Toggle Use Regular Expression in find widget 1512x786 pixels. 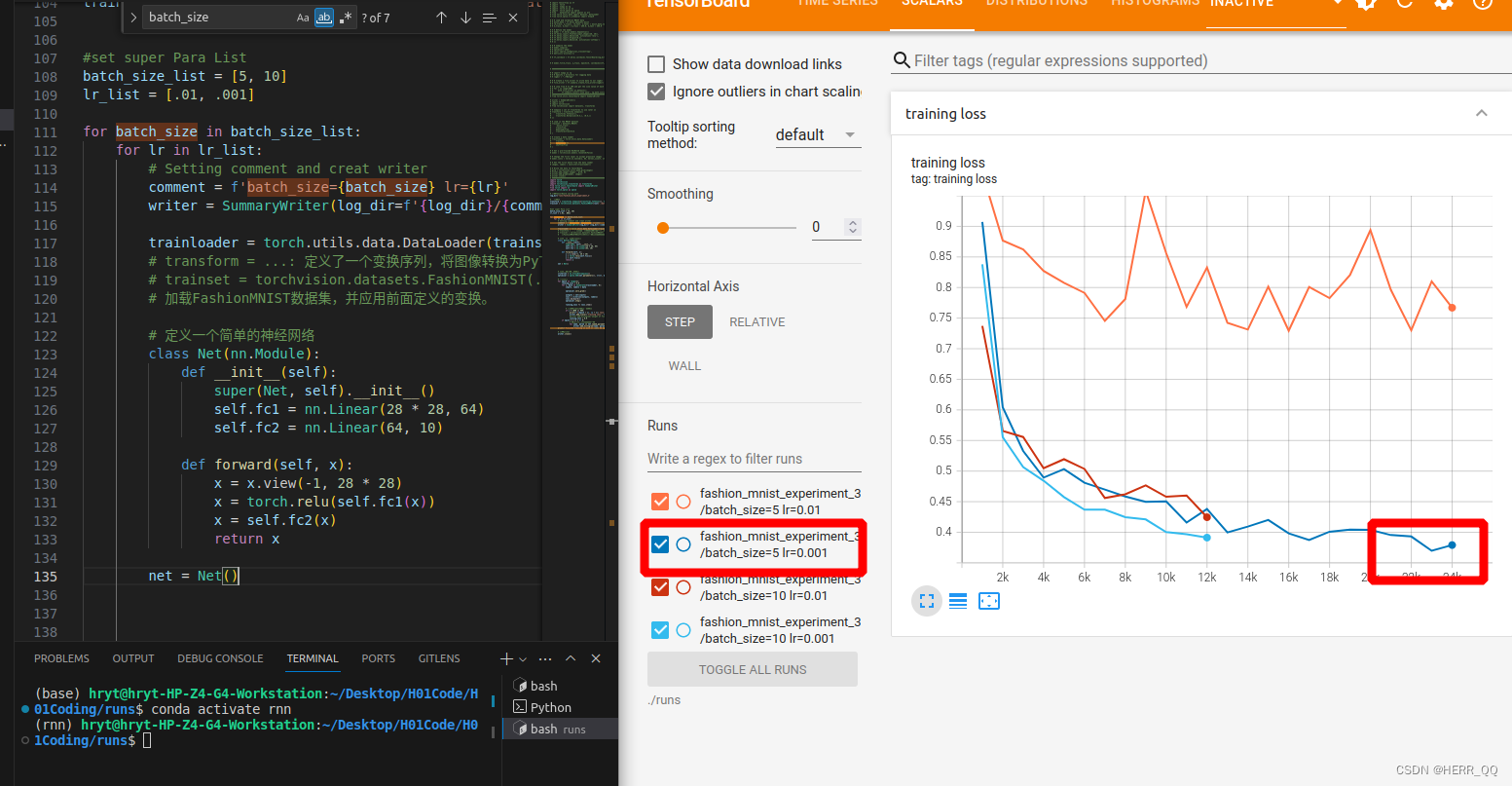[x=346, y=18]
